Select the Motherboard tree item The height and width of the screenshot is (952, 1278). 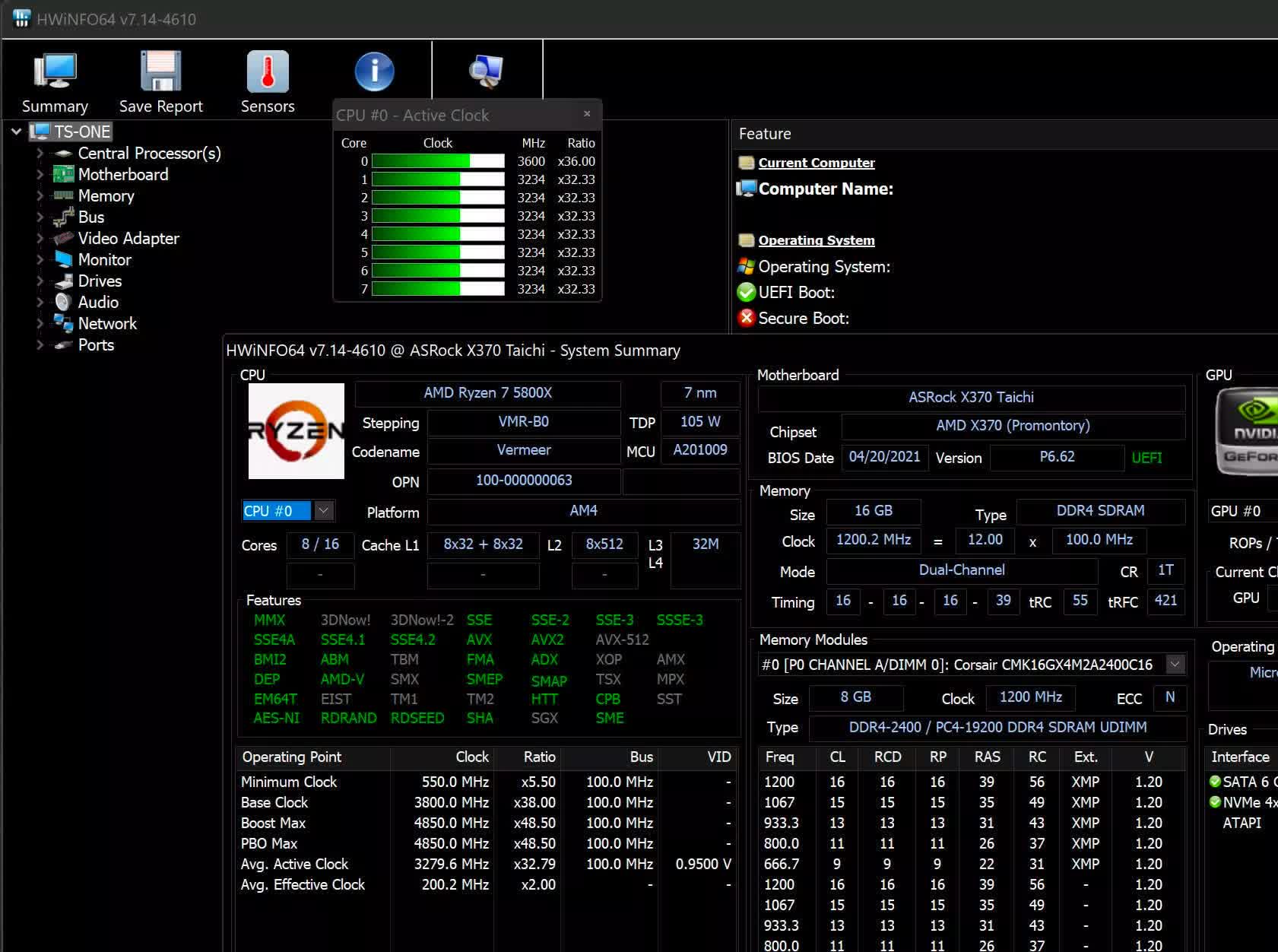point(123,174)
